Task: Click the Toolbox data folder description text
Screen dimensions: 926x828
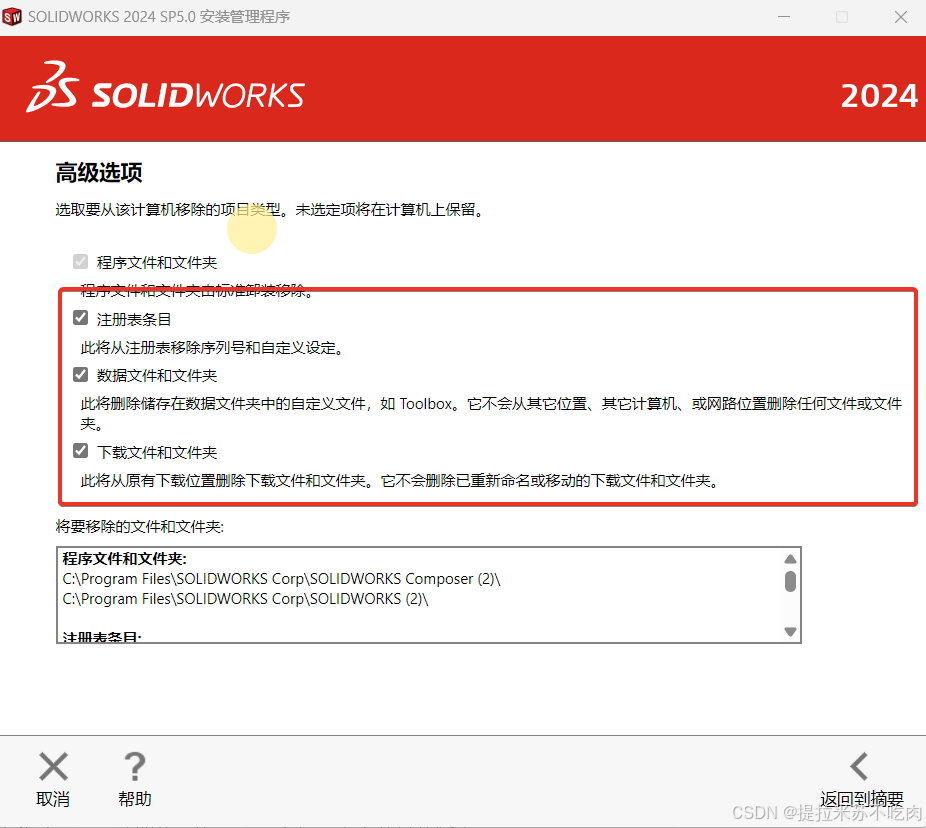Action: point(491,413)
